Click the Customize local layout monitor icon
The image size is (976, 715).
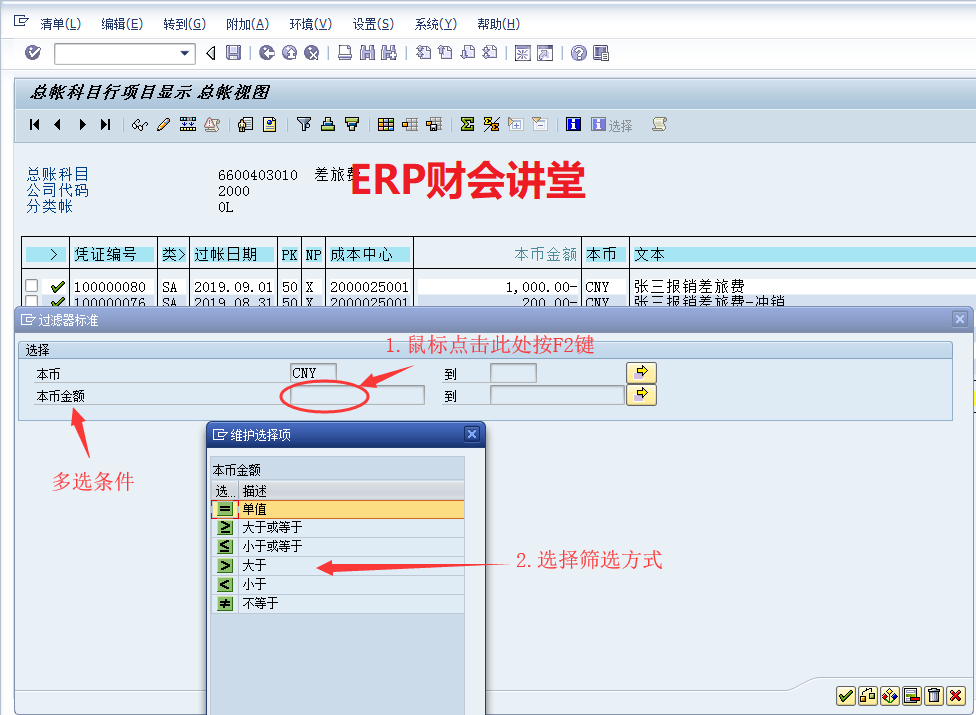click(601, 53)
